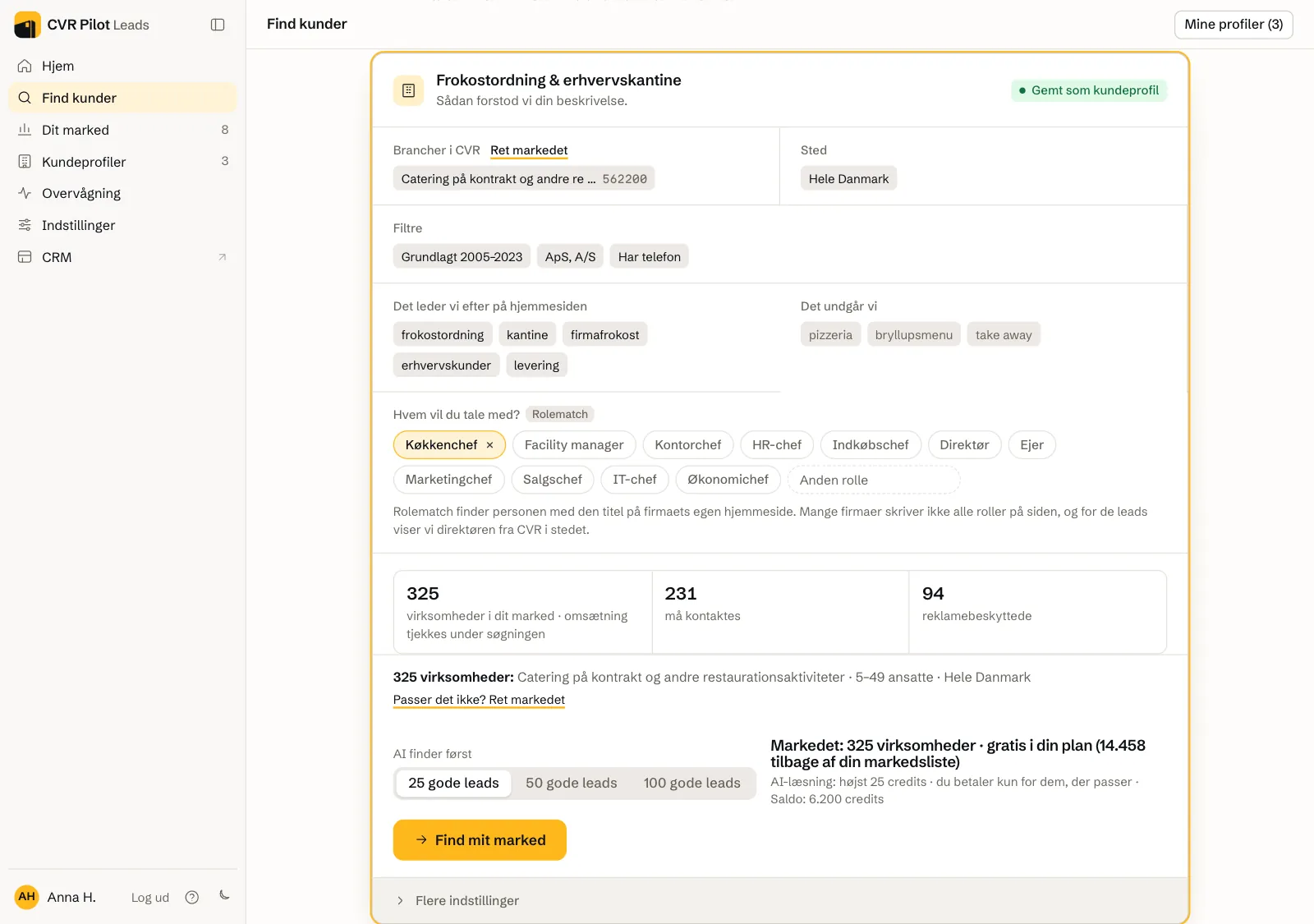This screenshot has height=924, width=1314.
Task: Click Log ud
Action: [x=150, y=898]
